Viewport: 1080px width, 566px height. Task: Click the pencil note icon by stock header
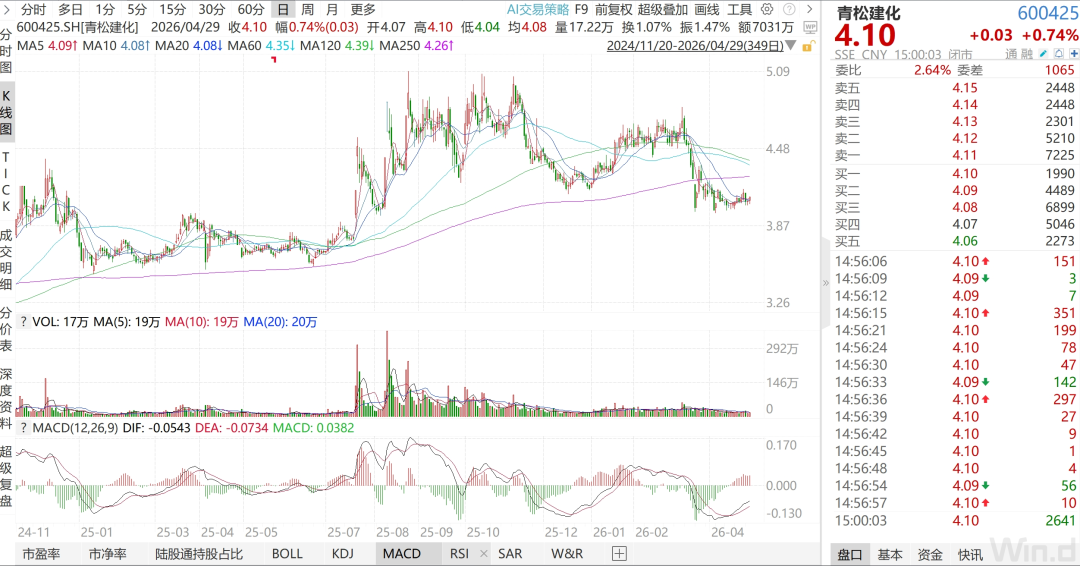(1043, 54)
